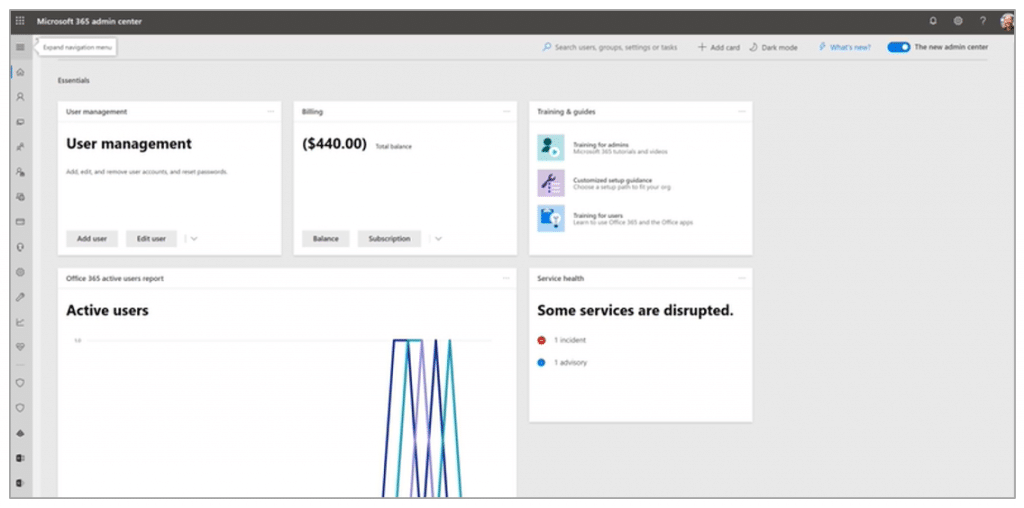Viewport: 1024px width, 508px height.
Task: Open the Groups nav icon
Action: (20, 147)
